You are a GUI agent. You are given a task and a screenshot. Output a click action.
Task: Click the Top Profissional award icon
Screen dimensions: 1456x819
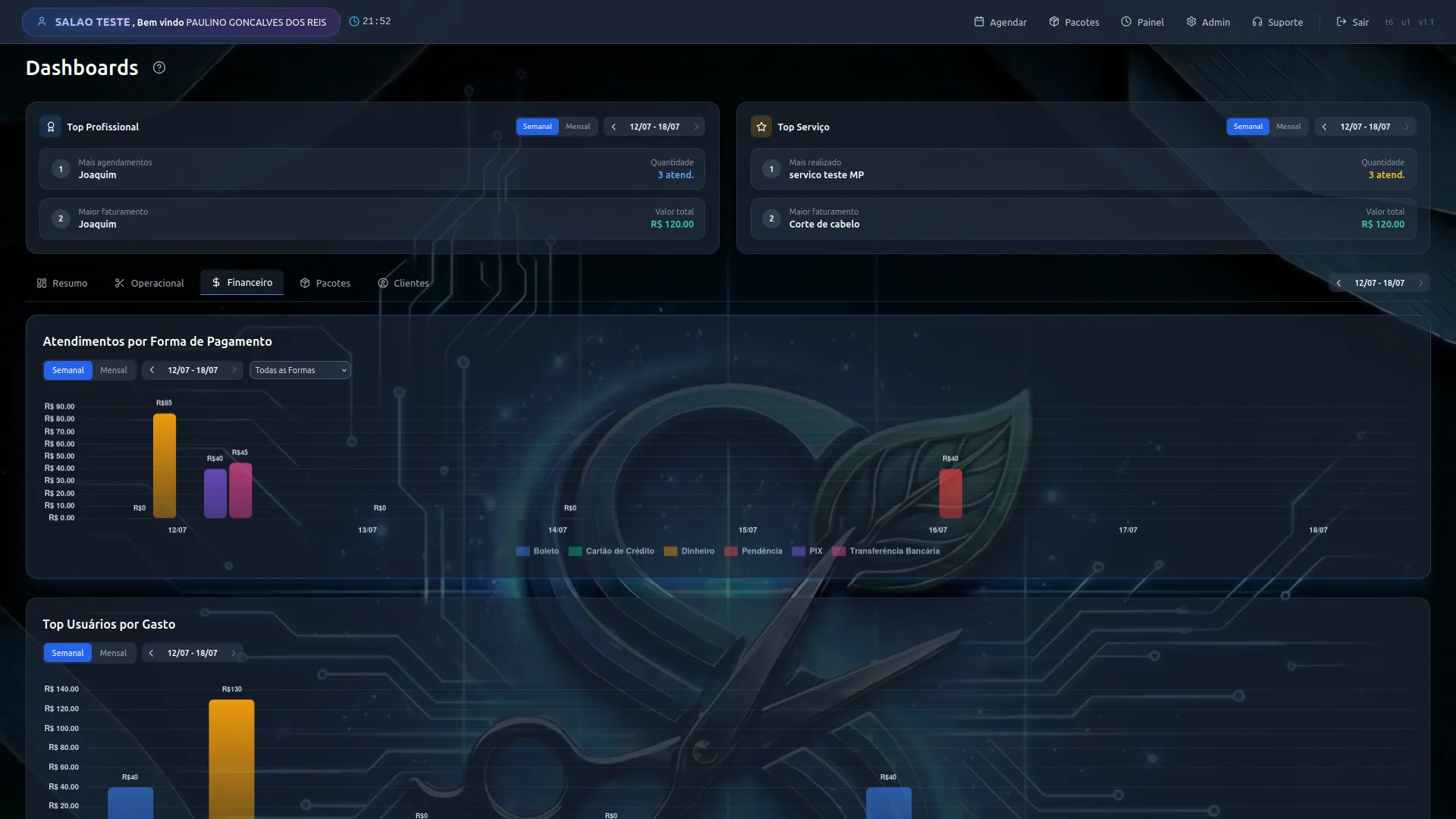point(51,127)
